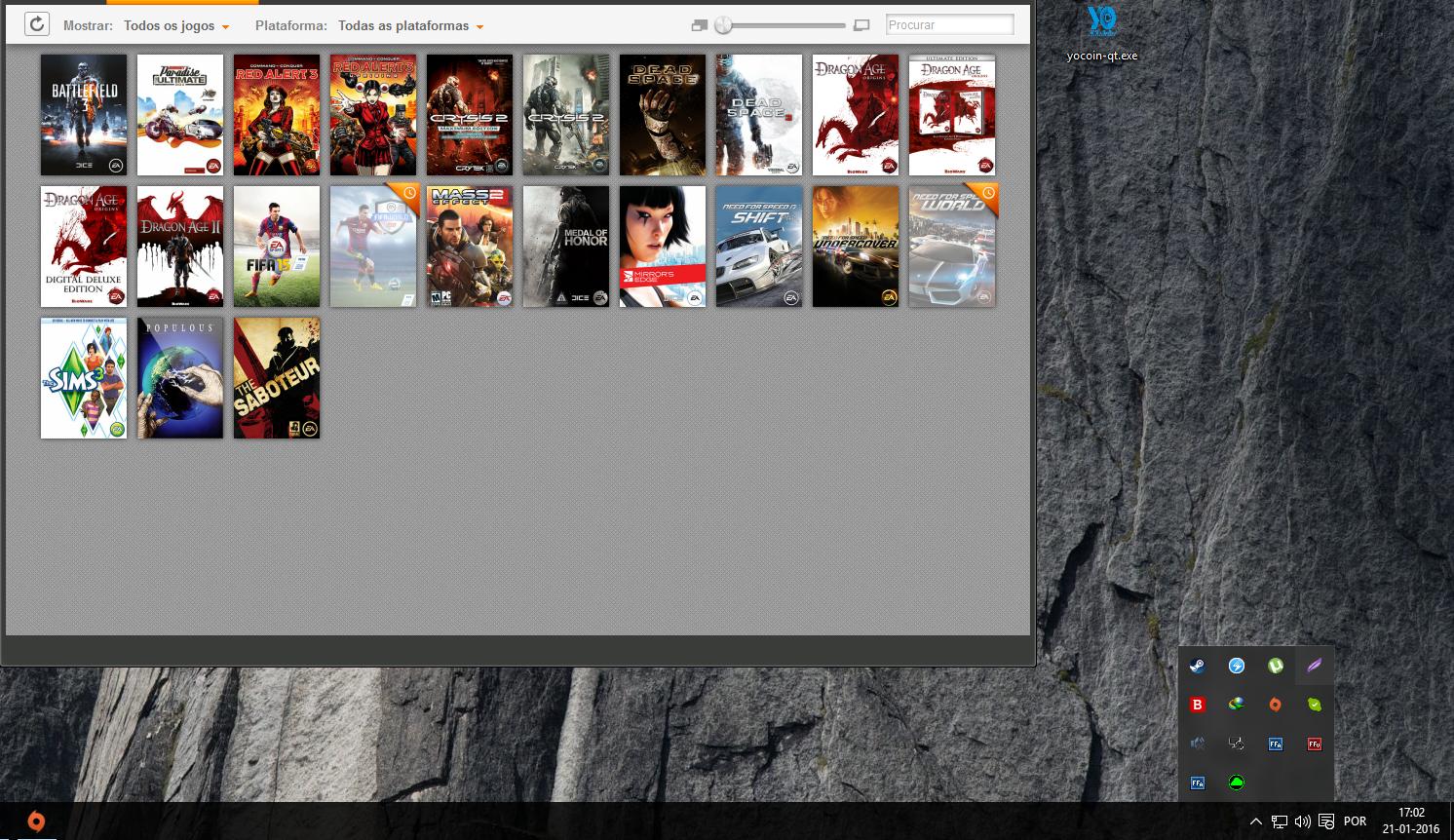Open the taskbar clock showing 17:02
This screenshot has height=840, width=1454.
point(1410,821)
